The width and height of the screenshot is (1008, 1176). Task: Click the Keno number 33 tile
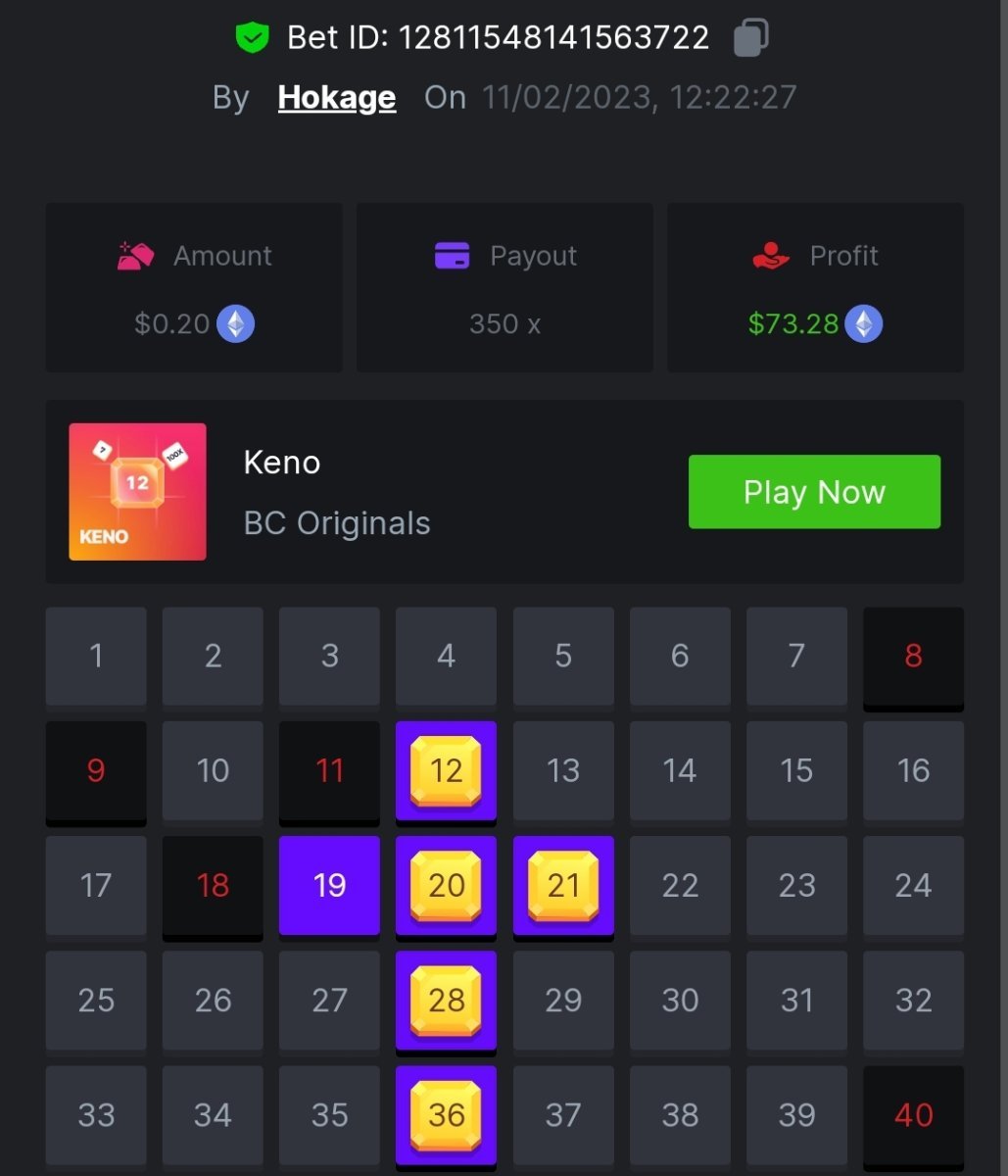96,1115
